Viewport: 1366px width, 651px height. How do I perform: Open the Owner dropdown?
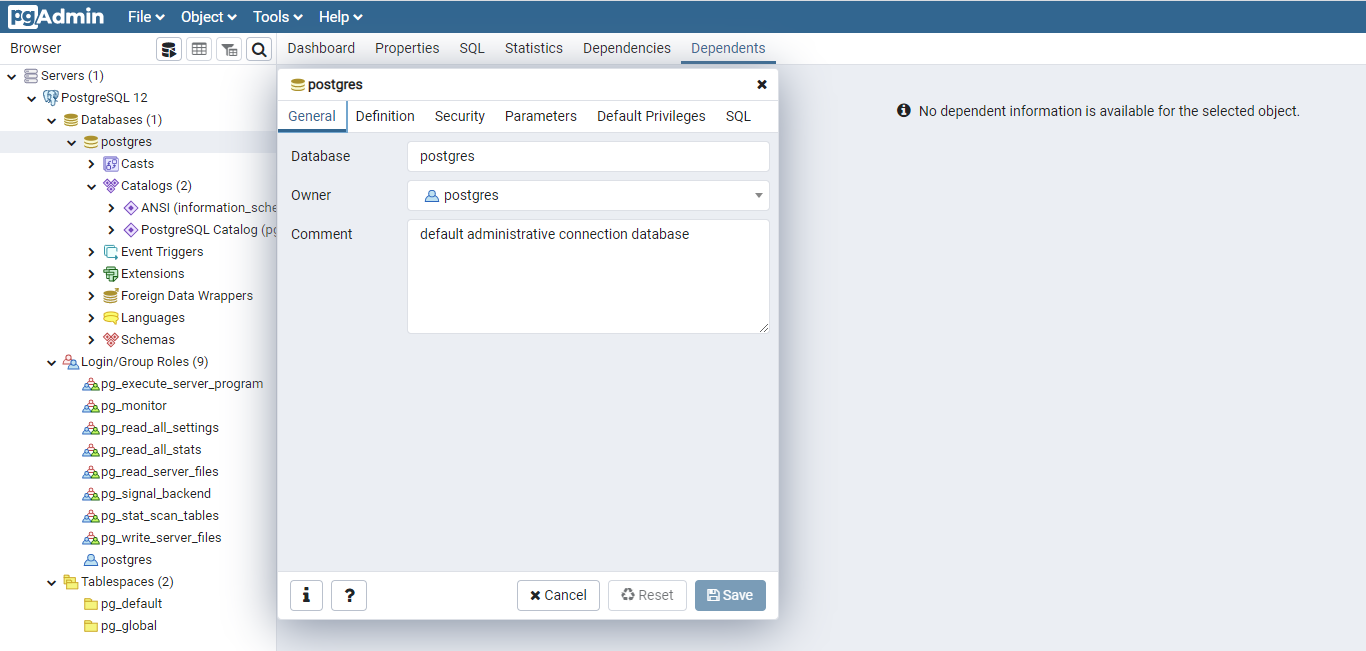click(588, 195)
